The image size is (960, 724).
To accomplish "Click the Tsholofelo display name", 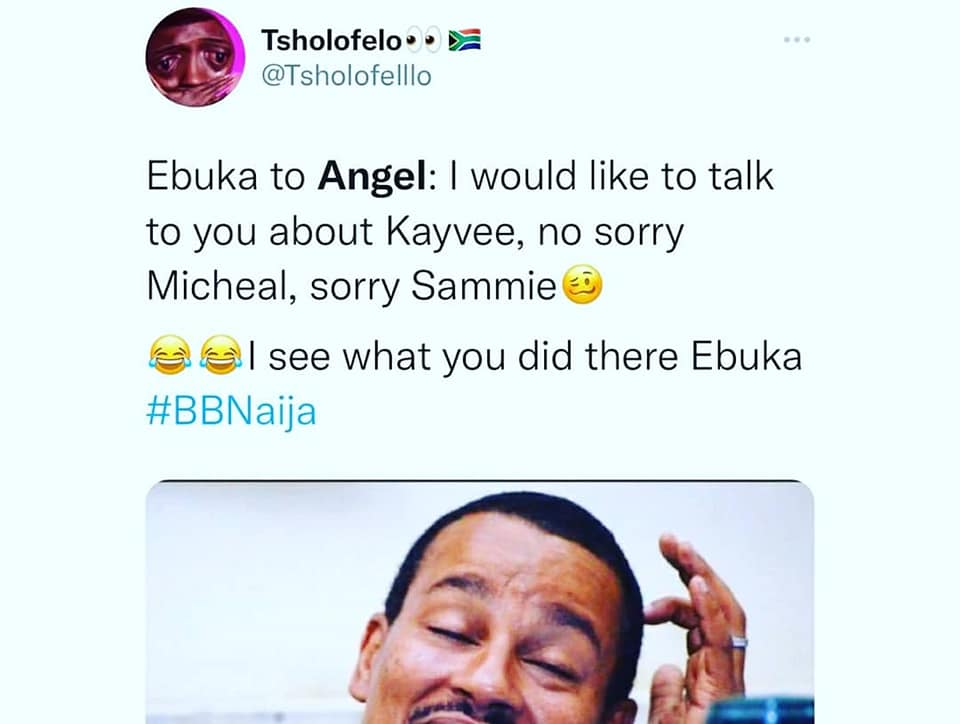I will click(331, 40).
